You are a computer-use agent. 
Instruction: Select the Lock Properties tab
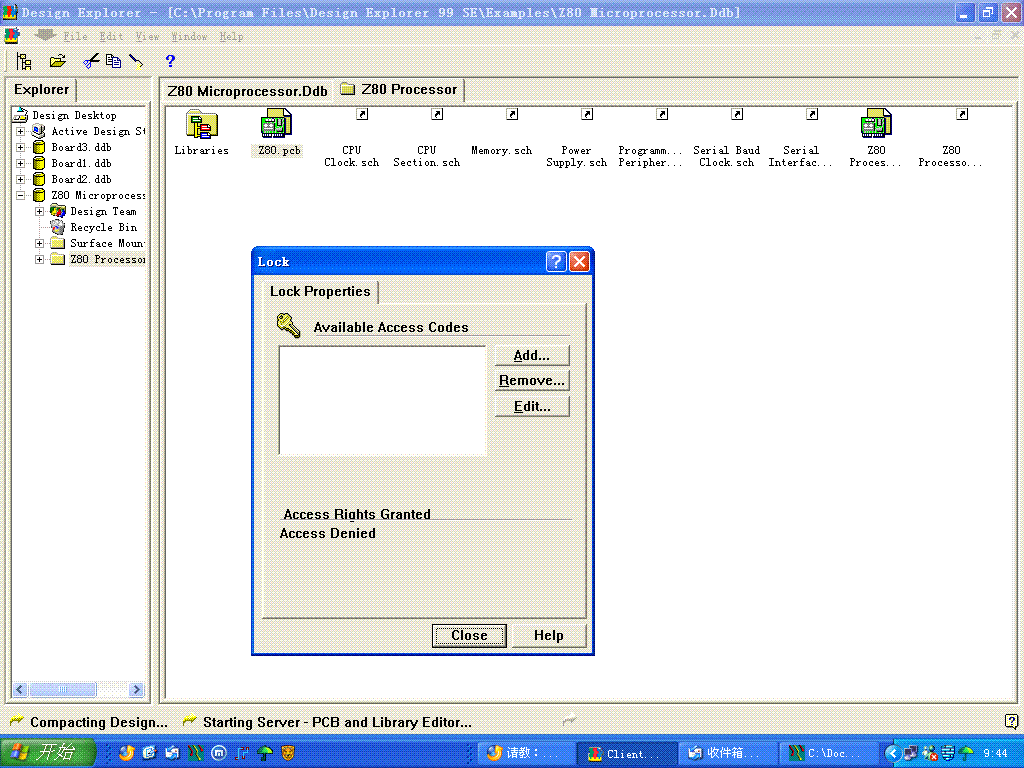[x=320, y=291]
